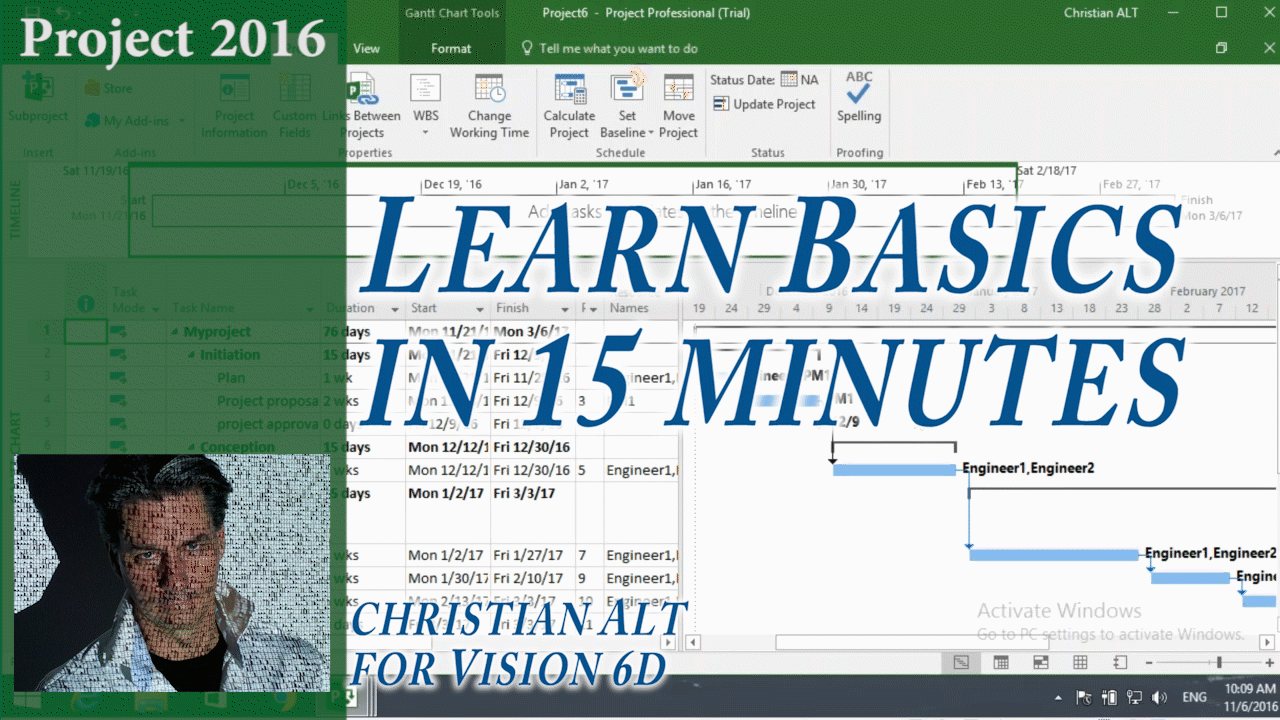Select the Mon 1/30/17 start cell

coord(447,579)
